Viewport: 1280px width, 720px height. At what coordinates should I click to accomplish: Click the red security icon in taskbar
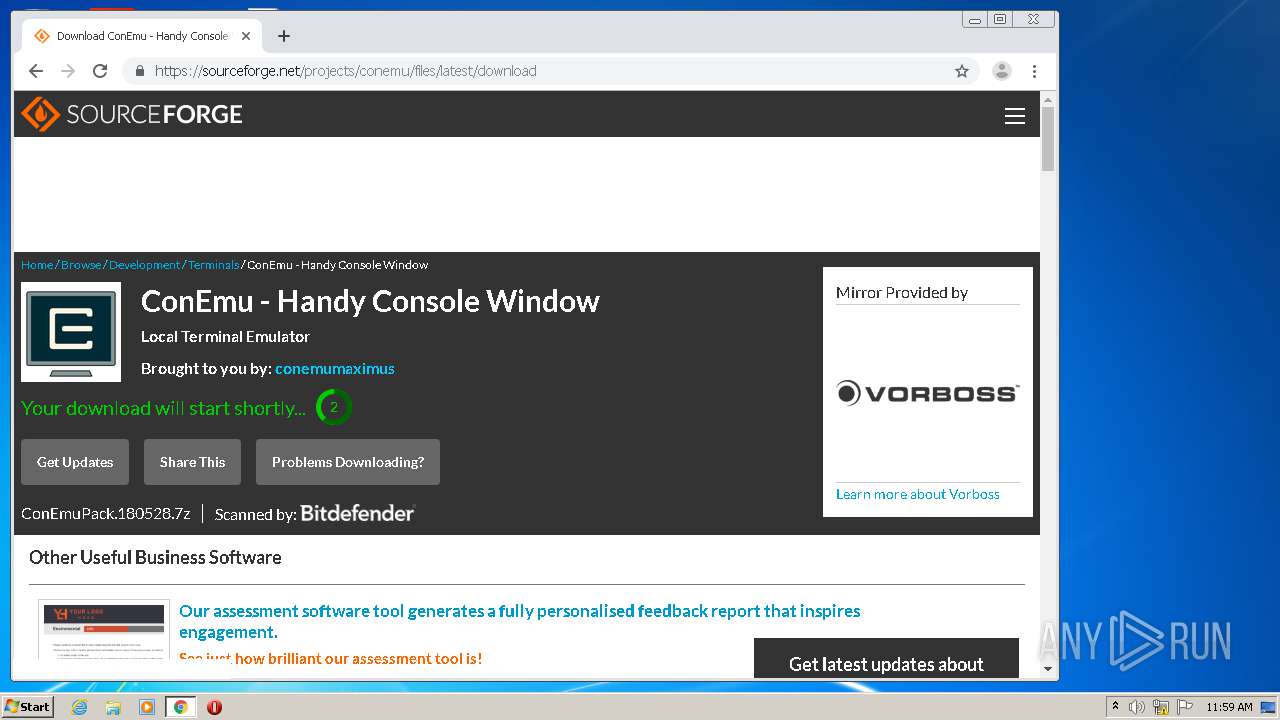(214, 707)
